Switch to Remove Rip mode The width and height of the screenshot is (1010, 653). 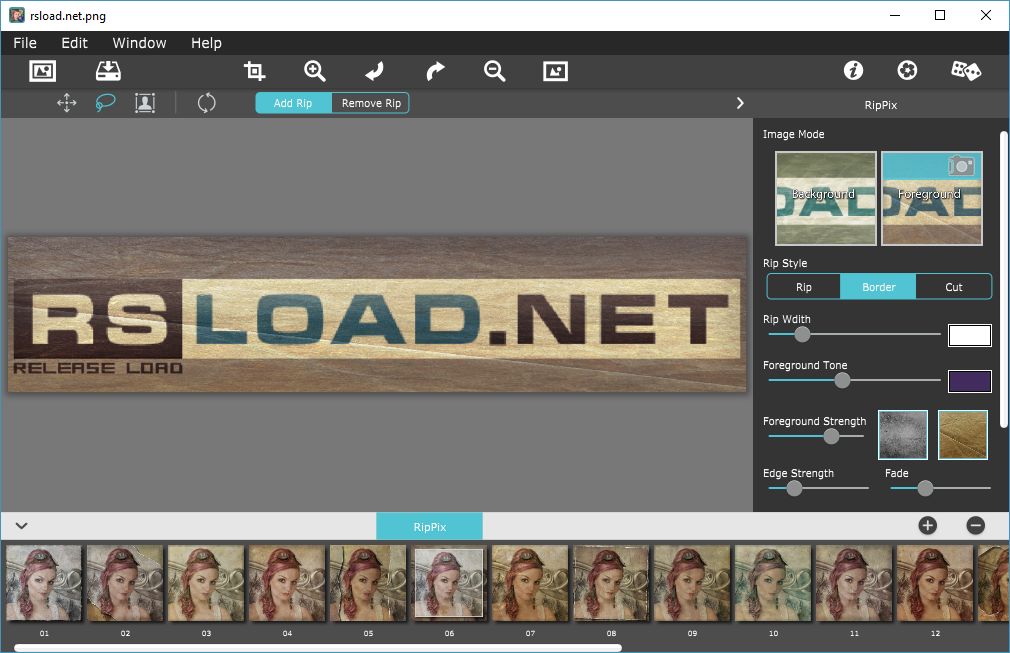pyautogui.click(x=371, y=103)
